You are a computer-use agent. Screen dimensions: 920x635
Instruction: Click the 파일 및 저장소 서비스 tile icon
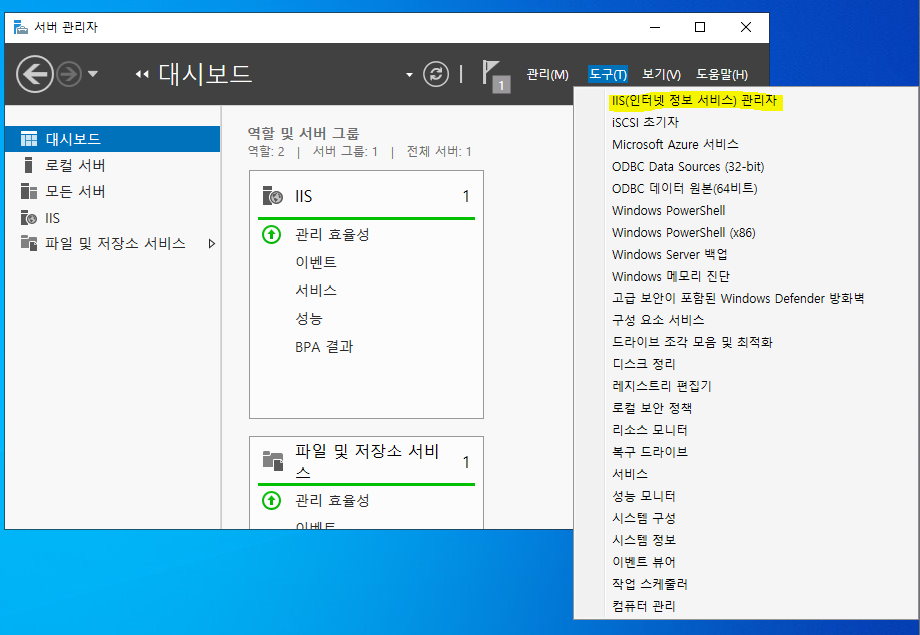272,461
